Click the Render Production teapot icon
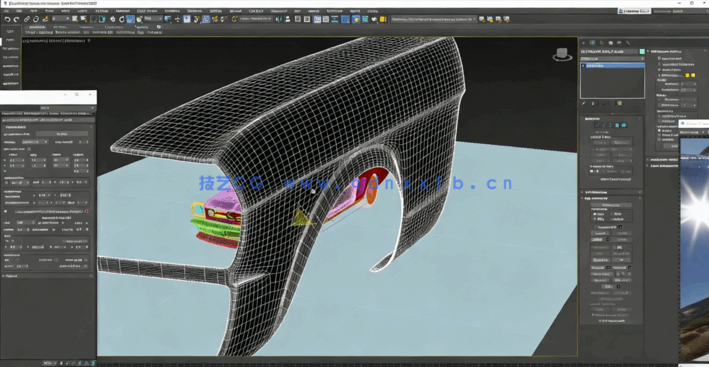Viewport: 709px width, 367px height. coord(374,19)
